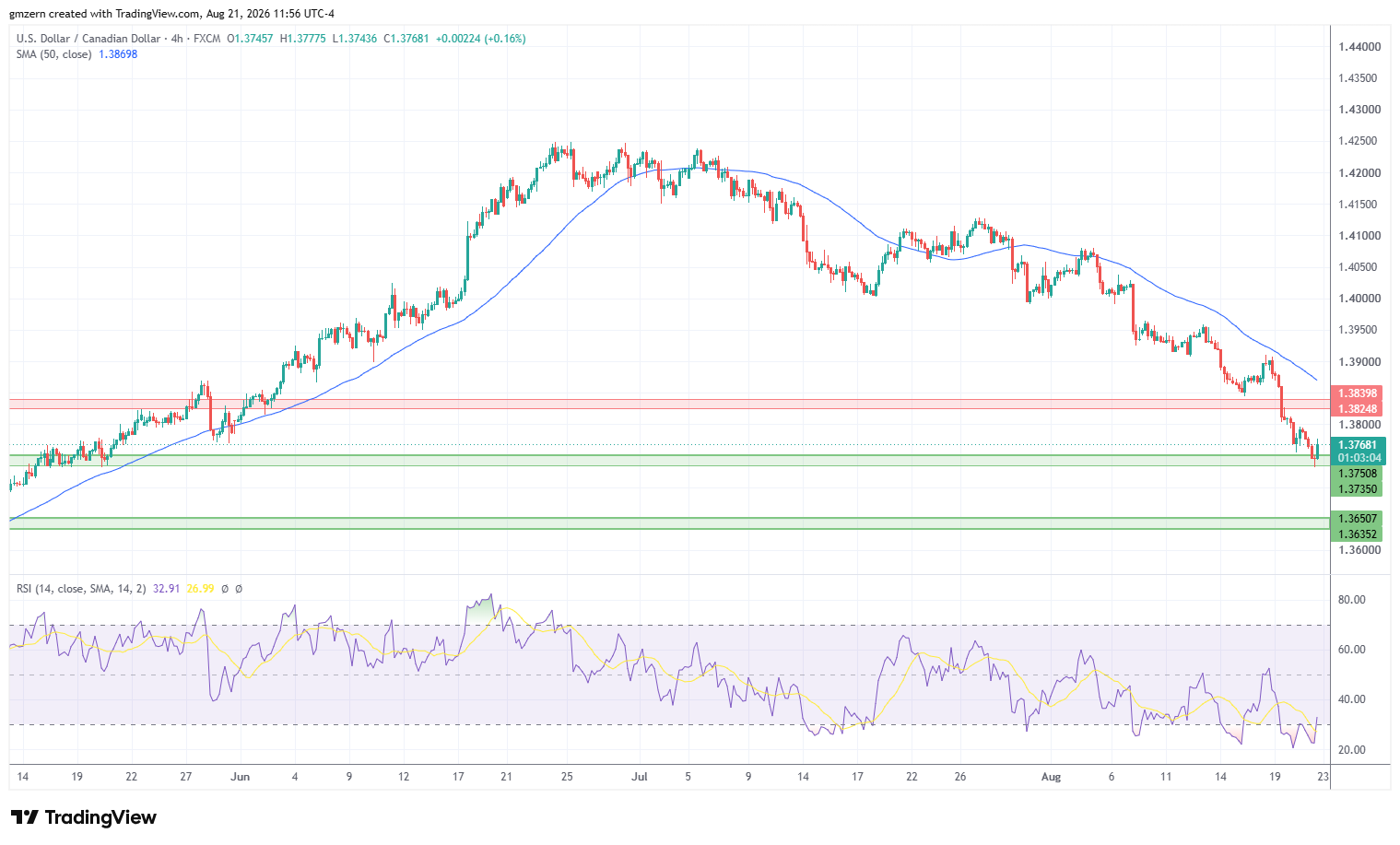Click the current price tag 1.37681
The image size is (1400, 845).
pos(1358,445)
